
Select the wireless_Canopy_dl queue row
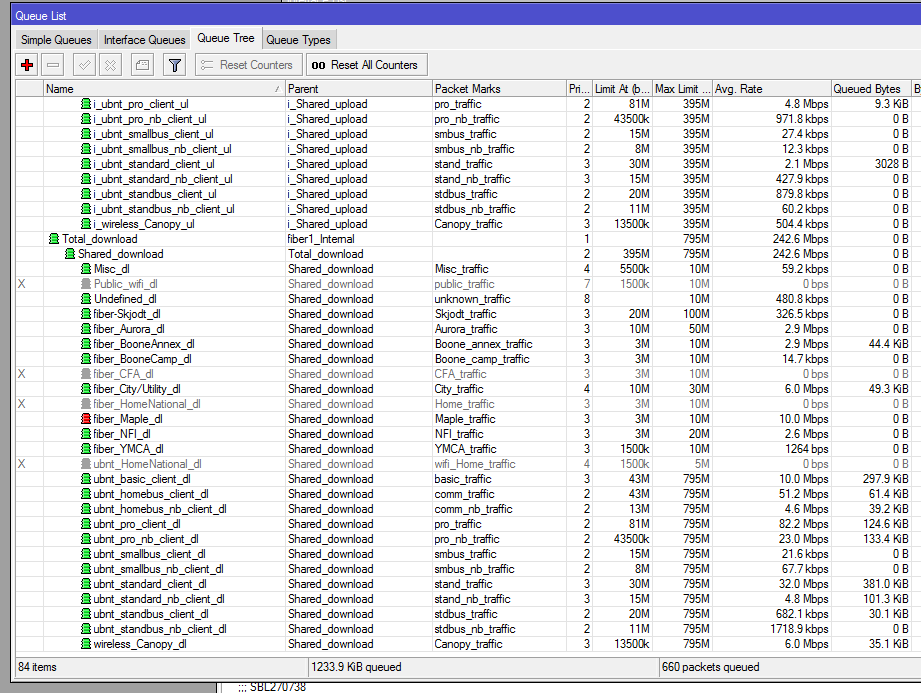[x=139, y=644]
